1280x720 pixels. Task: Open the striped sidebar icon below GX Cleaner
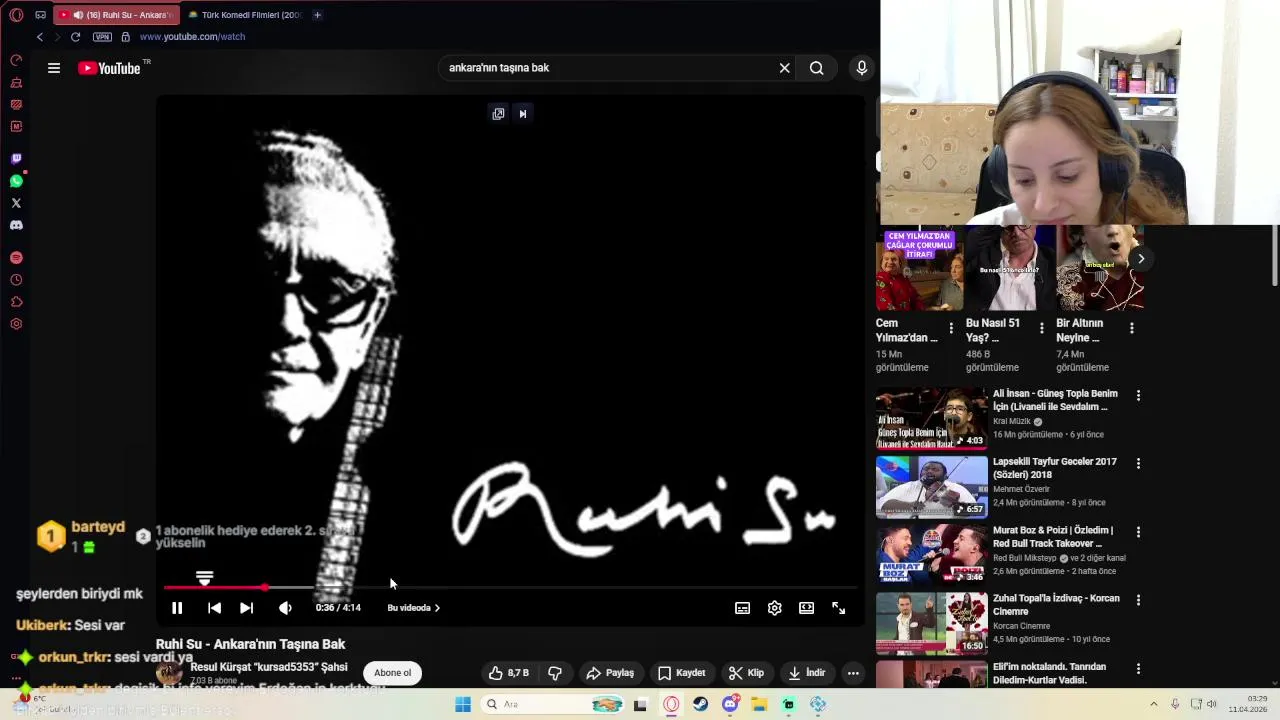(x=16, y=104)
